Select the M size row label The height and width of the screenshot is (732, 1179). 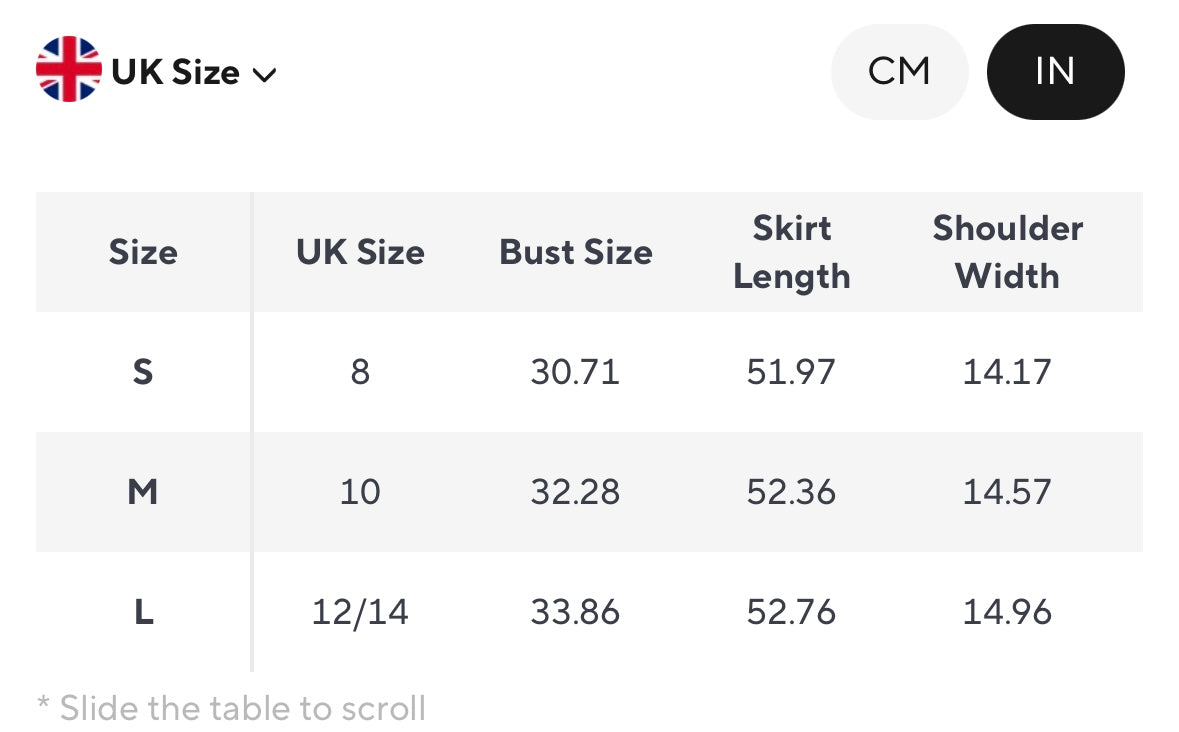coord(143,492)
